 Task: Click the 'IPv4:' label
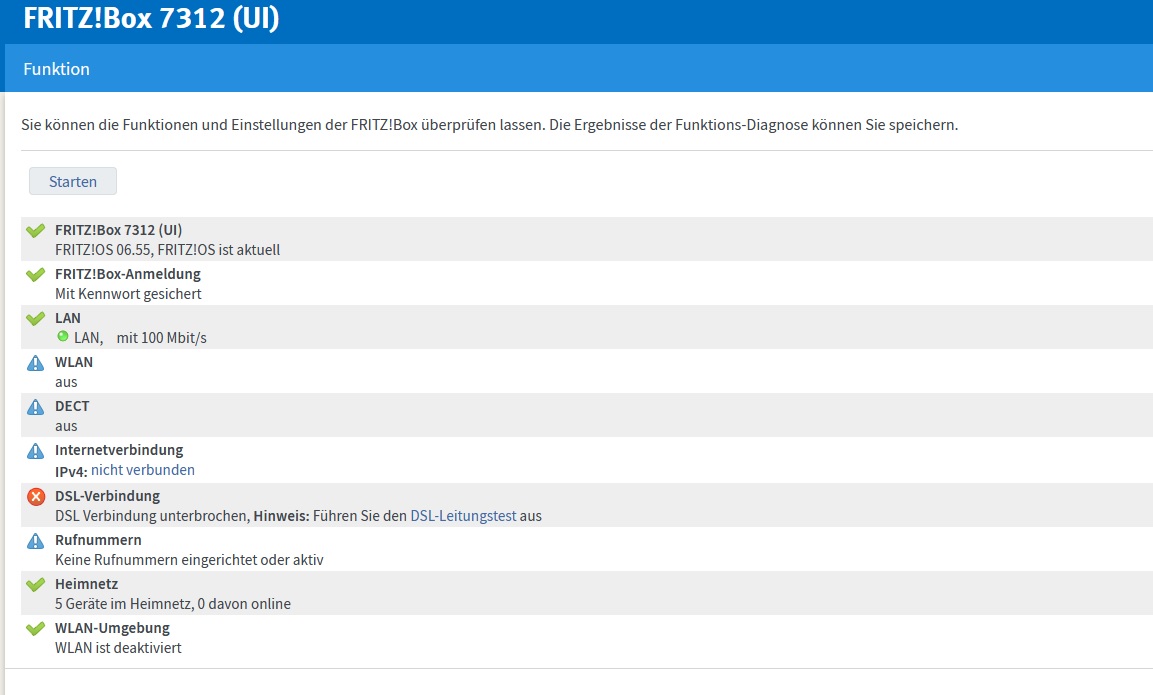click(x=71, y=471)
